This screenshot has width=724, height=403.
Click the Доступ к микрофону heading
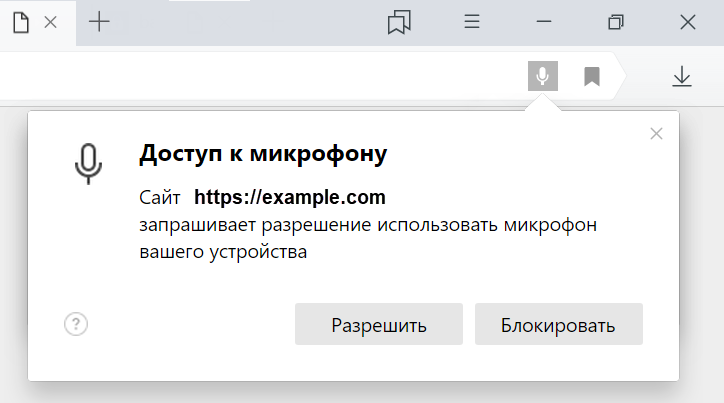point(263,154)
